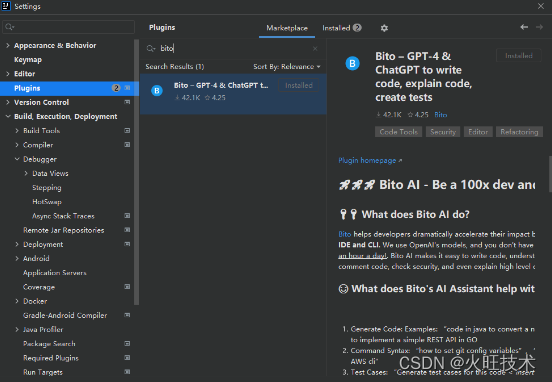Expand Appearance & Behavior section
The height and width of the screenshot is (382, 552).
pos(8,45)
